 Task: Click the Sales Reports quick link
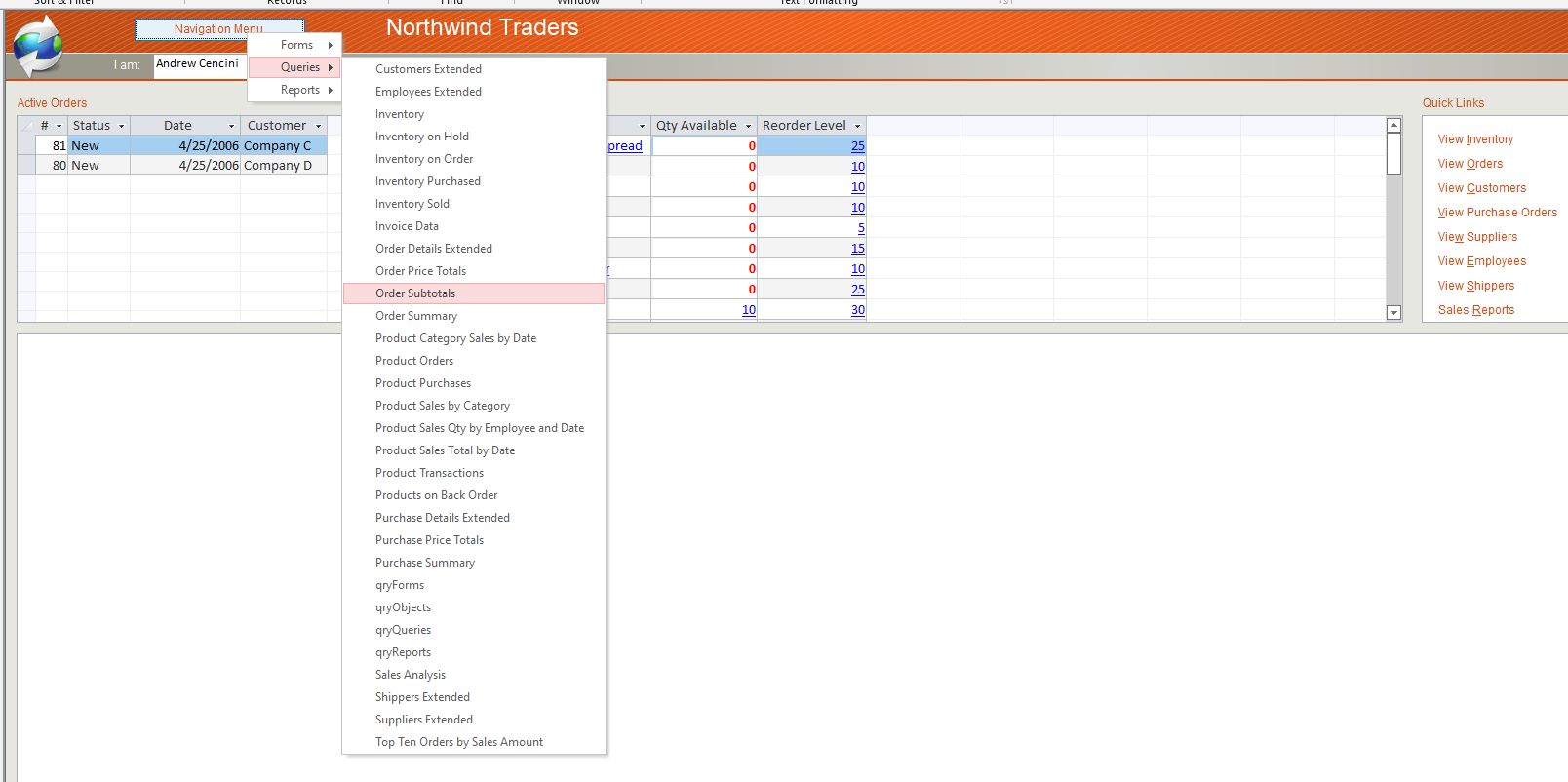pyautogui.click(x=1475, y=310)
